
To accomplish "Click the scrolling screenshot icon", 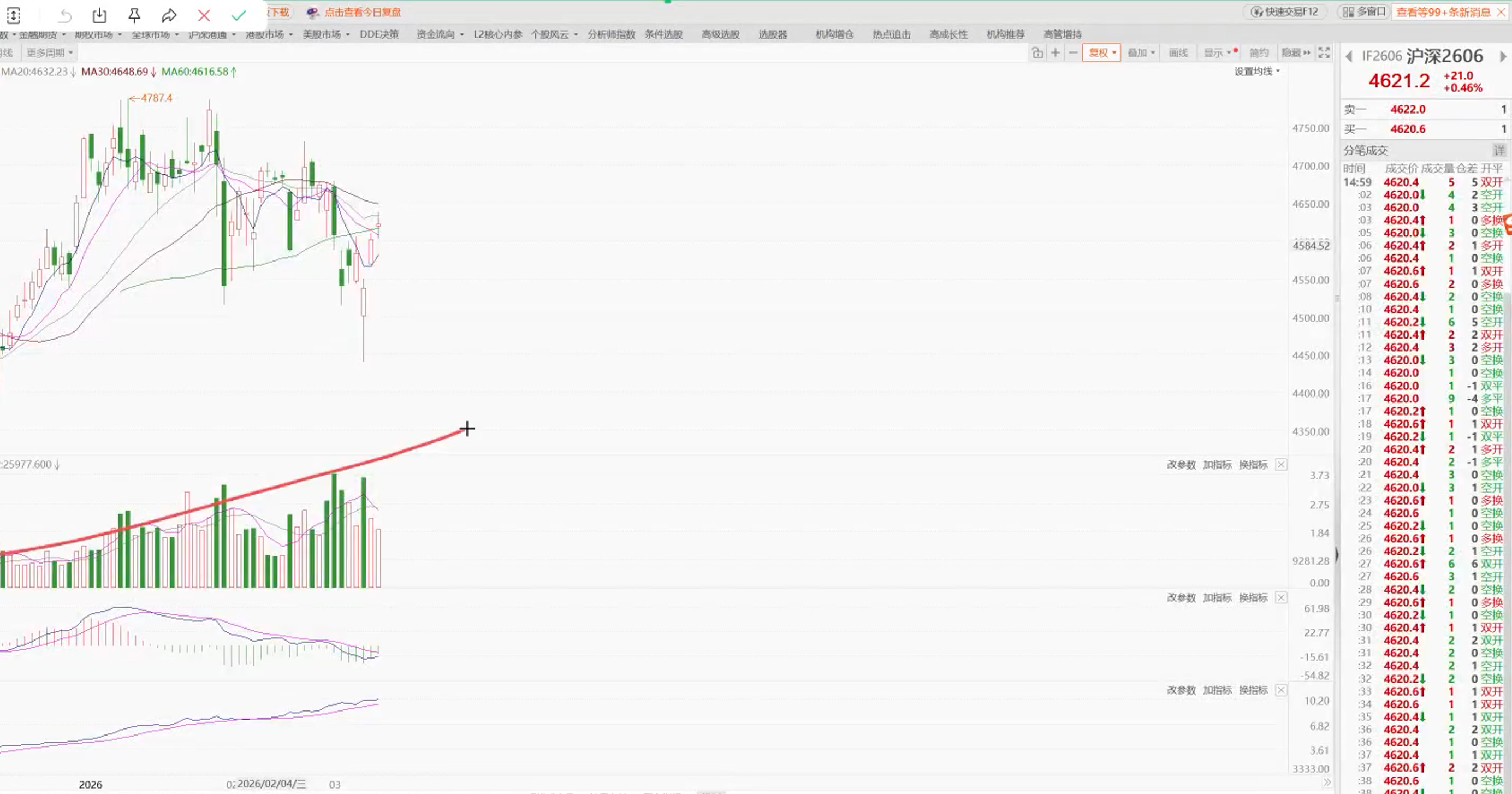I will tap(14, 15).
